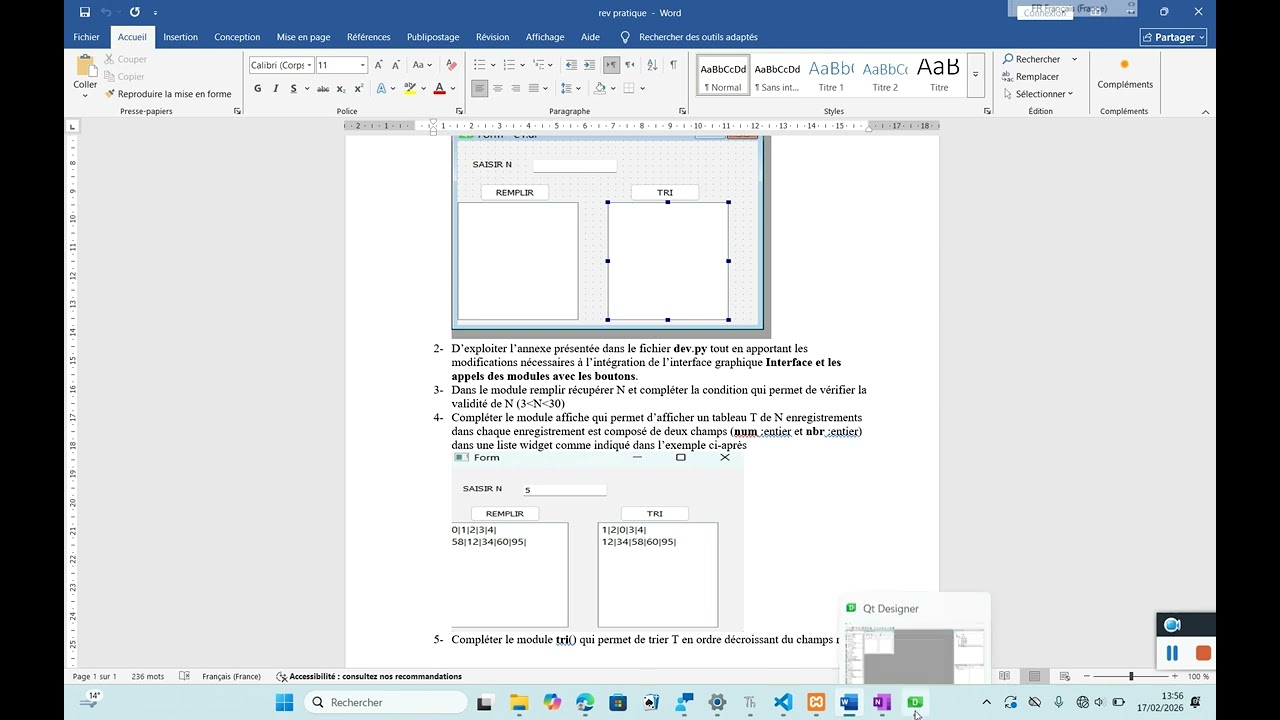Apply red font color
The image size is (1280, 720).
coord(439,88)
